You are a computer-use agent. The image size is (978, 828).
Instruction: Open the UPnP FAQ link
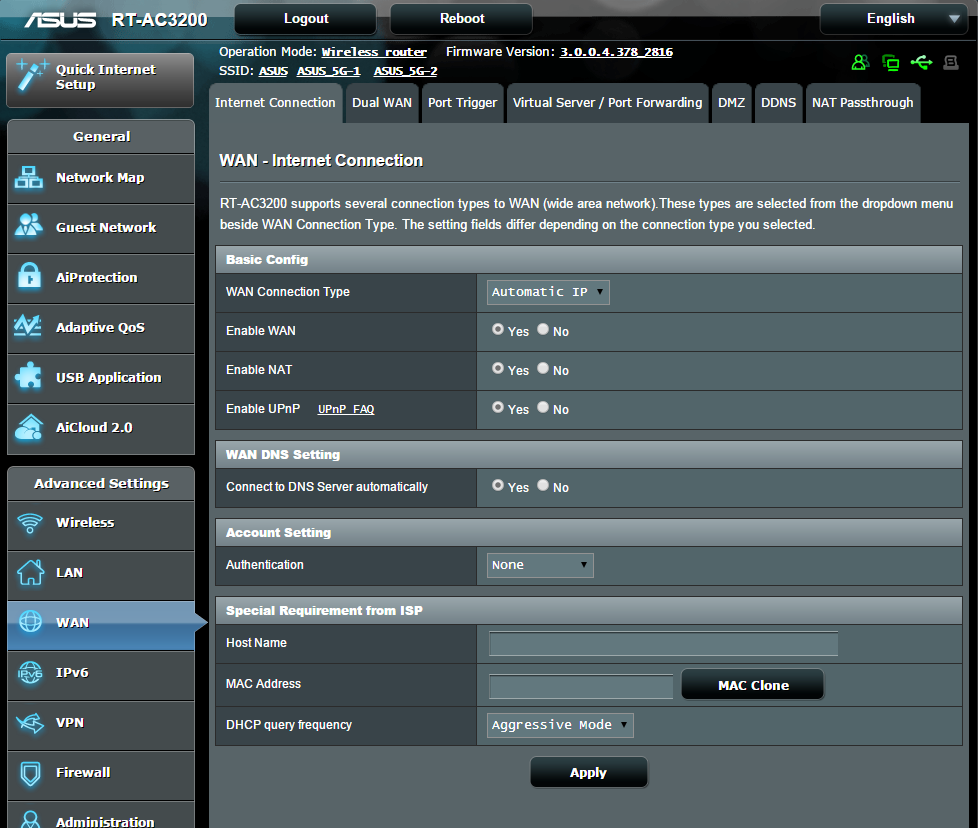pos(346,410)
